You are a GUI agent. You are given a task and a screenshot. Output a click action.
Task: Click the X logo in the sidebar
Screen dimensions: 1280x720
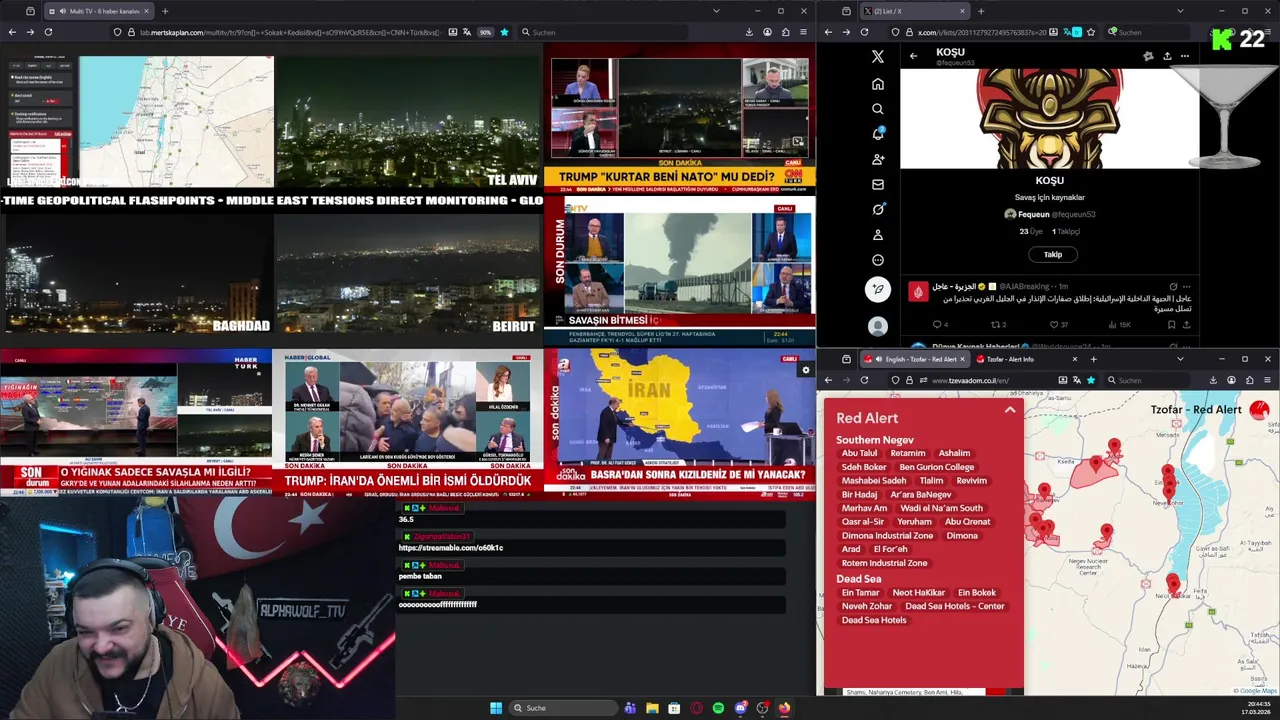(x=878, y=57)
